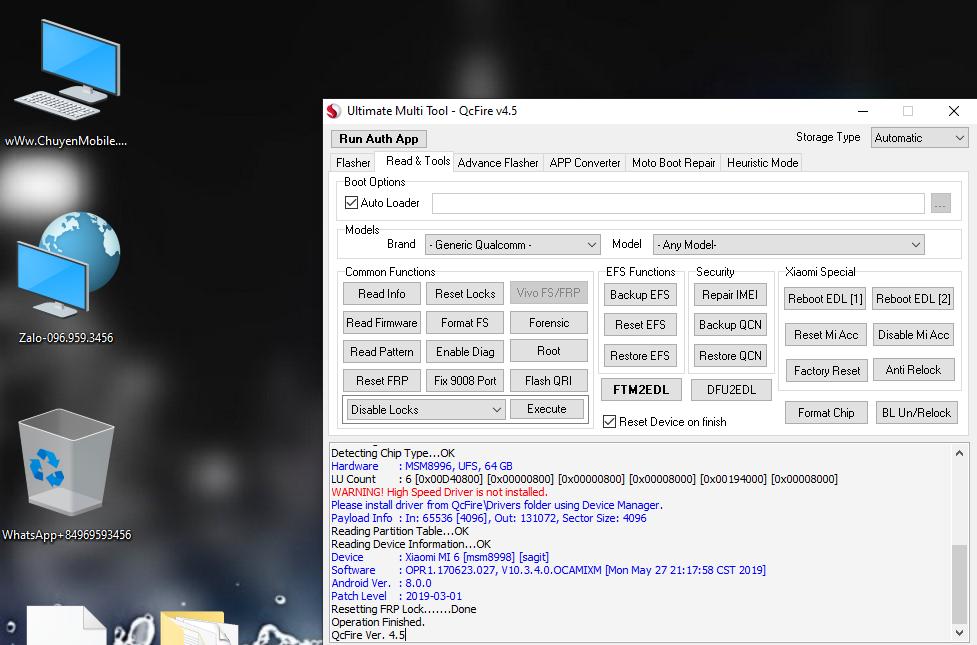Open the APP Converter tab

coord(584,163)
